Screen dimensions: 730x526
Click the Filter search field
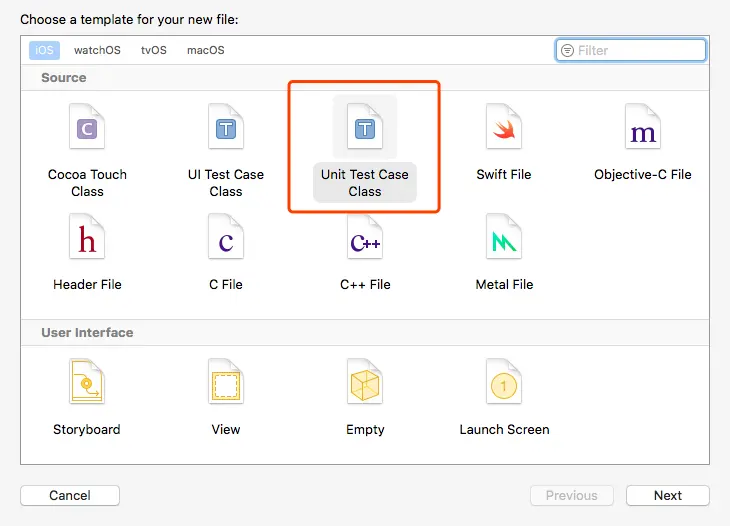[638, 50]
